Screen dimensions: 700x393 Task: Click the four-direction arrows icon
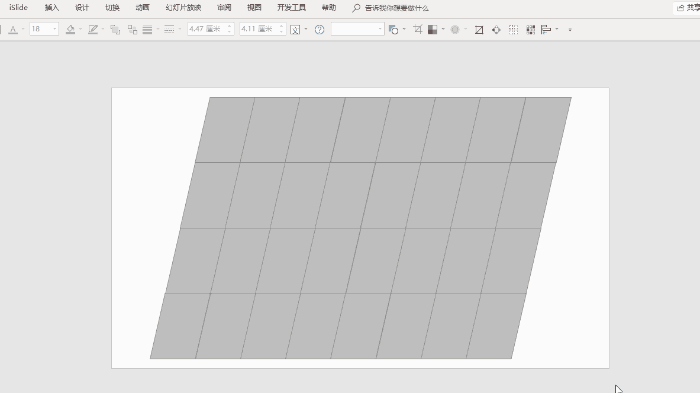496,30
